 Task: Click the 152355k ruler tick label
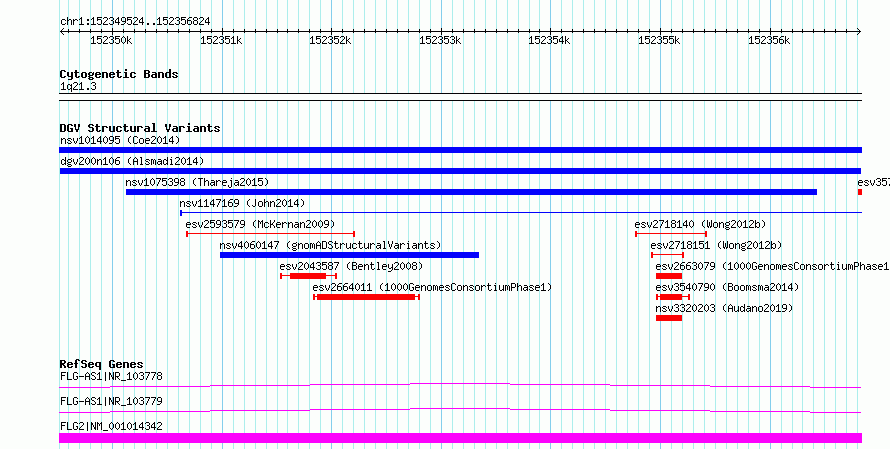tap(660, 40)
